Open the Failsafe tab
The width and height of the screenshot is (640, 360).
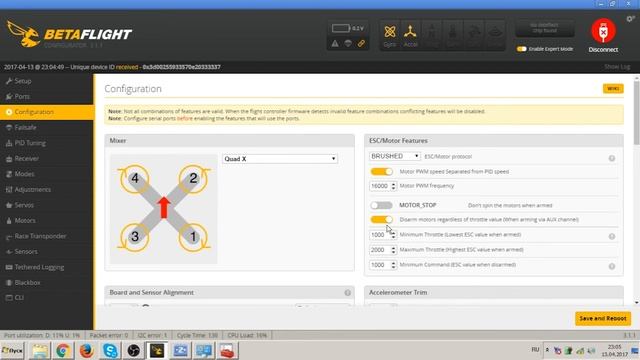click(x=47, y=127)
